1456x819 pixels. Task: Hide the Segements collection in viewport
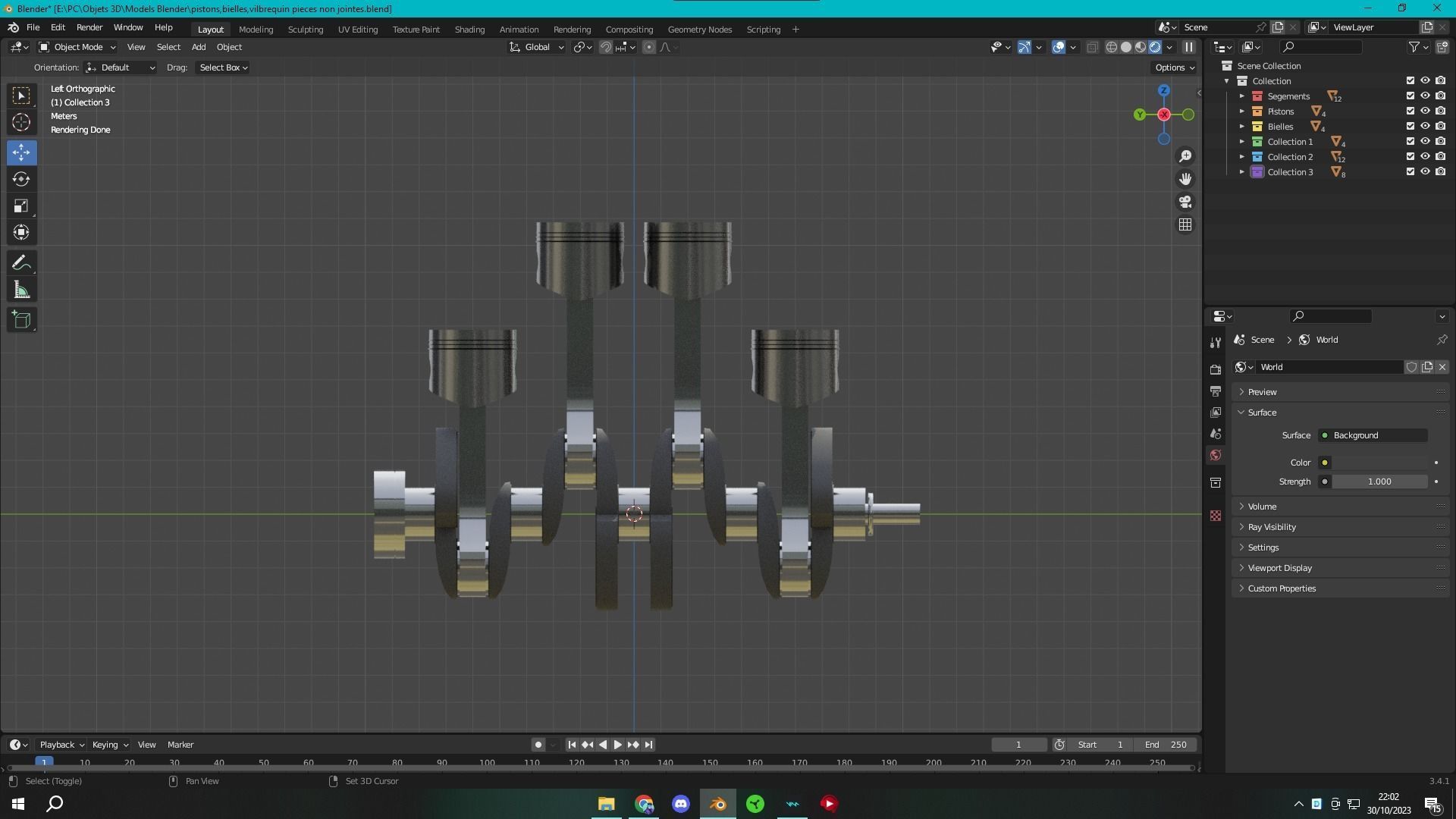click(x=1426, y=96)
